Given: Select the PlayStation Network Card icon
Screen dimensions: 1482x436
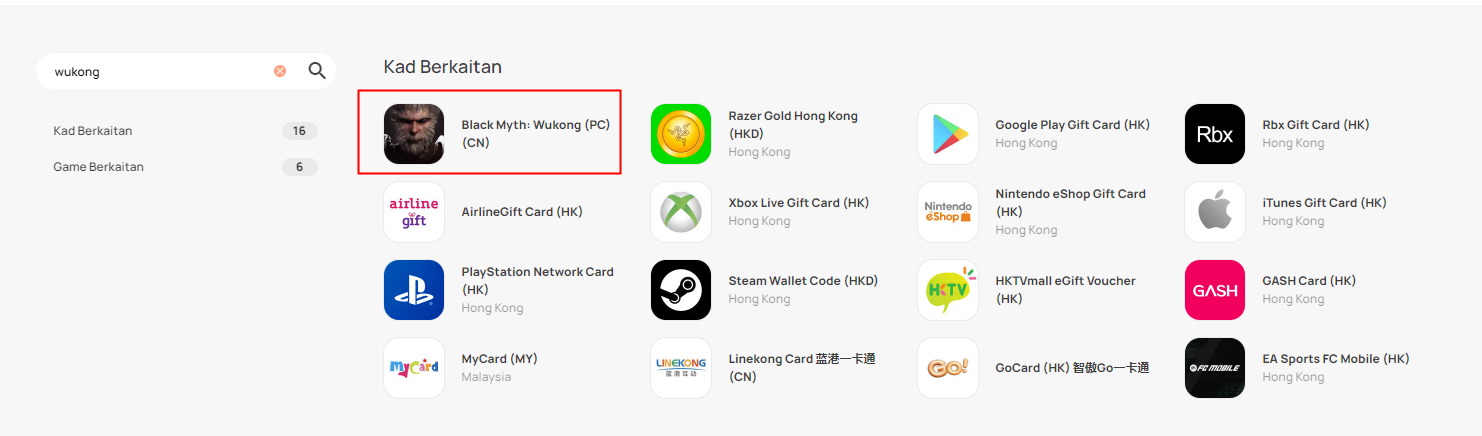Looking at the screenshot, I should pyautogui.click(x=414, y=290).
